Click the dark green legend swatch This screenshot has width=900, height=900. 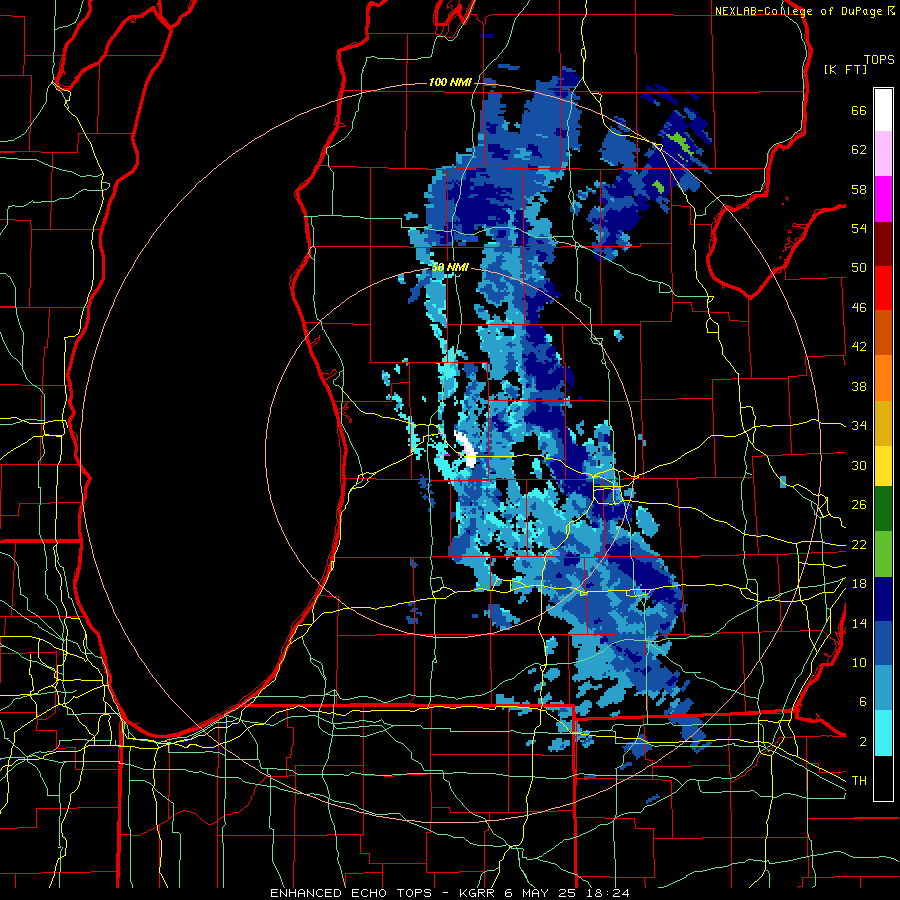(x=883, y=509)
